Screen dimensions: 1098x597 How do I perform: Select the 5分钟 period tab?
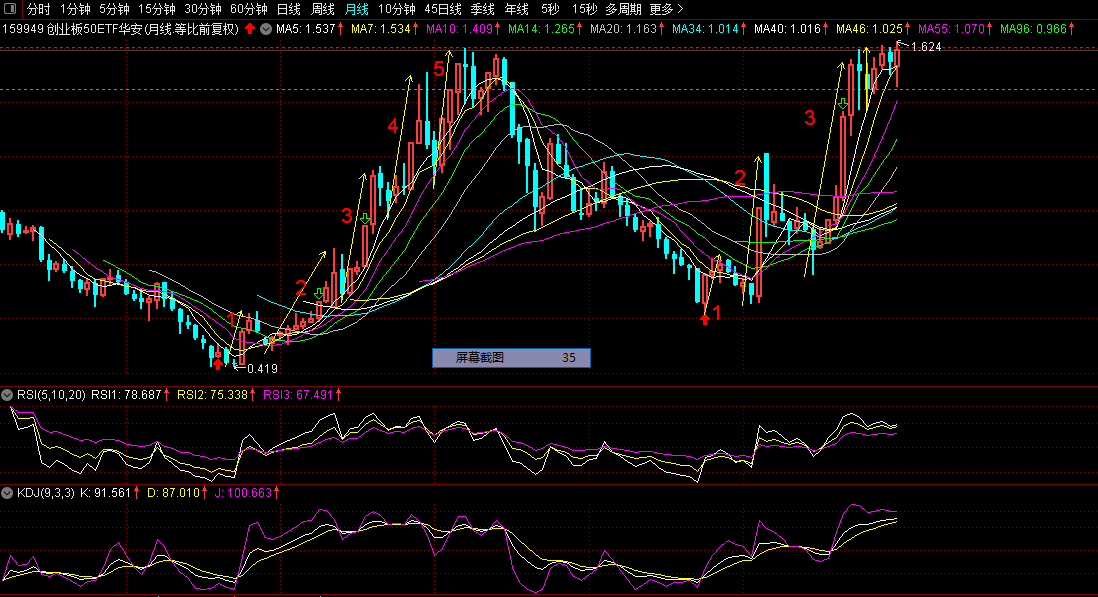(x=114, y=9)
